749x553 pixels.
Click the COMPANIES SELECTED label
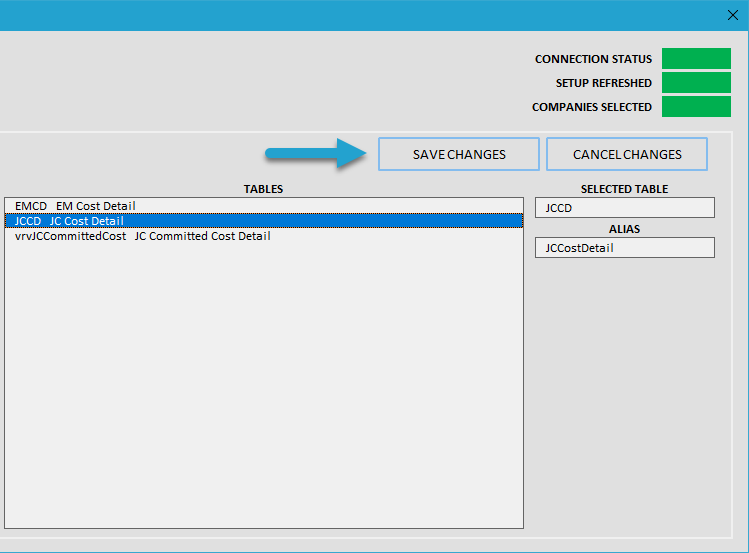click(592, 107)
